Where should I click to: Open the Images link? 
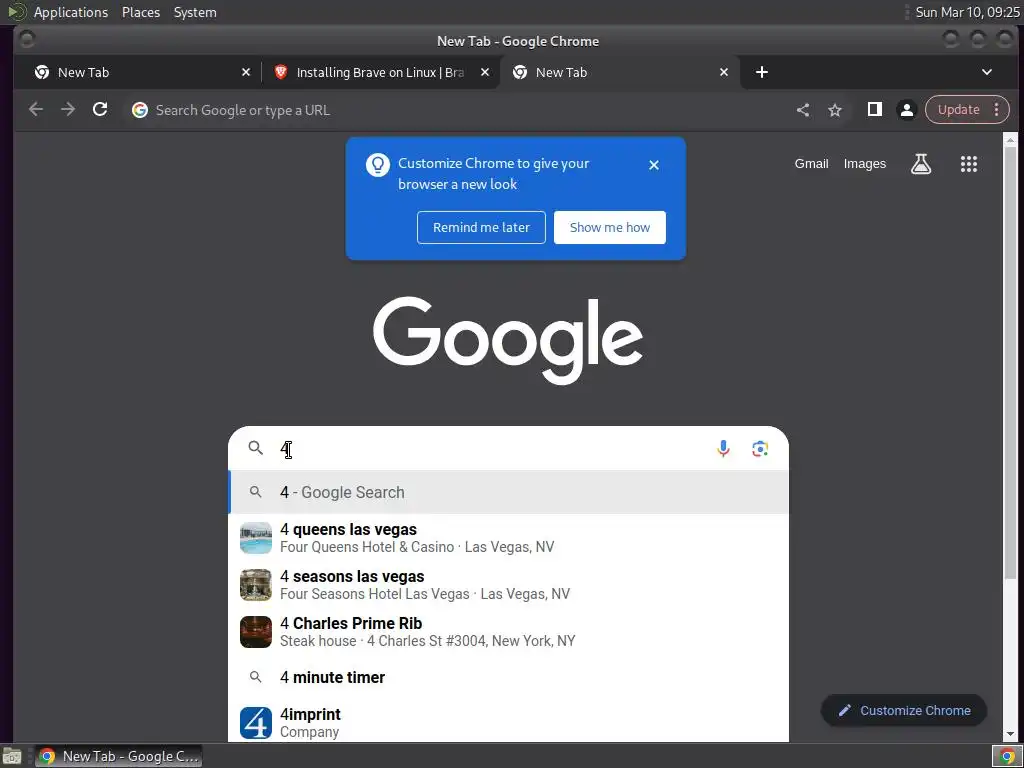tap(865, 164)
